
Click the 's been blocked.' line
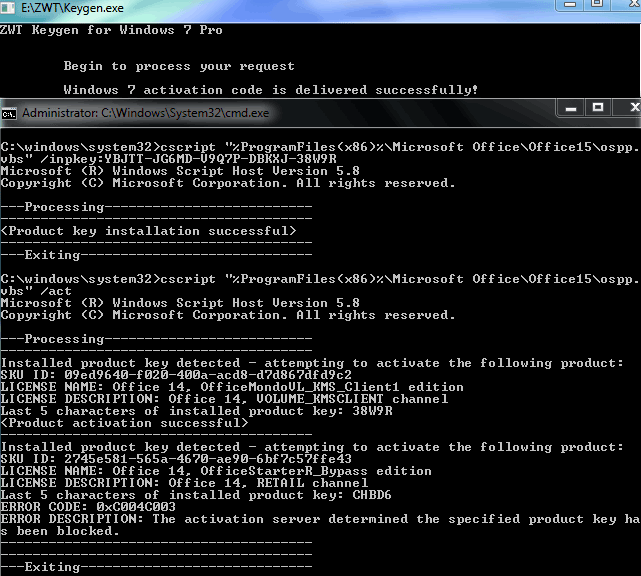click(60, 531)
